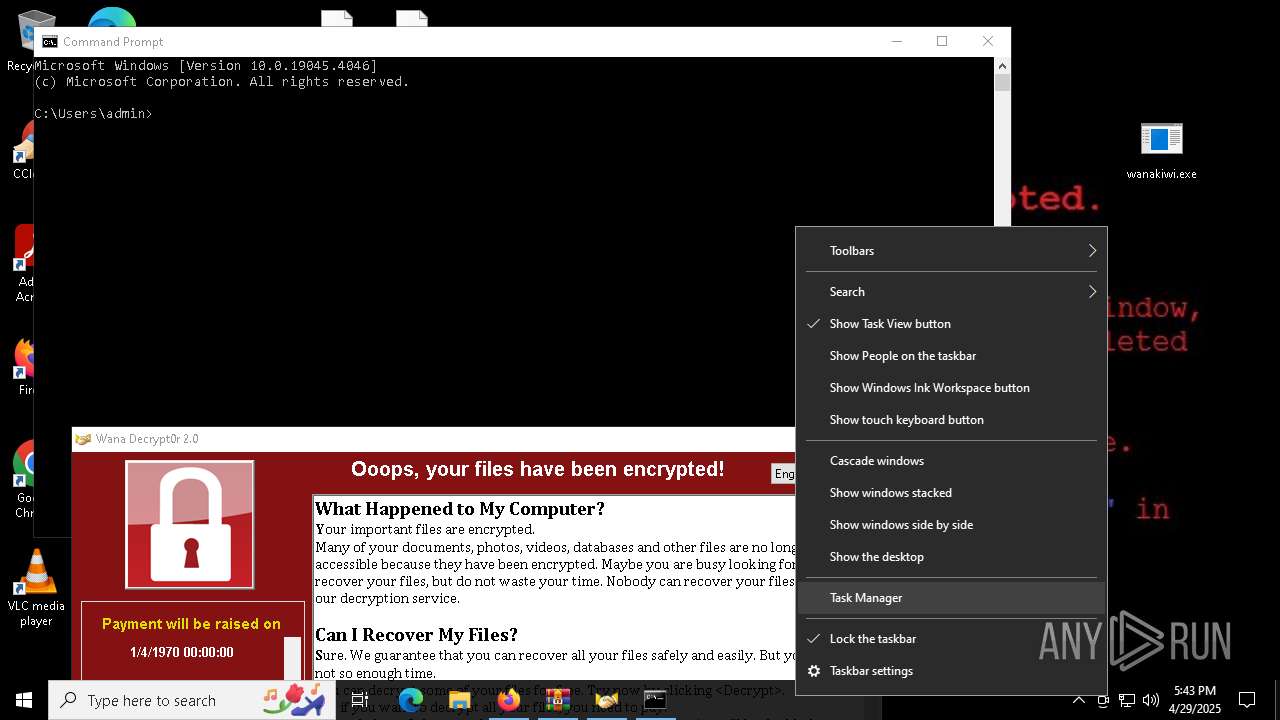
Task: Open the language dropdown in Wana Decrypt0r
Action: tap(783, 474)
